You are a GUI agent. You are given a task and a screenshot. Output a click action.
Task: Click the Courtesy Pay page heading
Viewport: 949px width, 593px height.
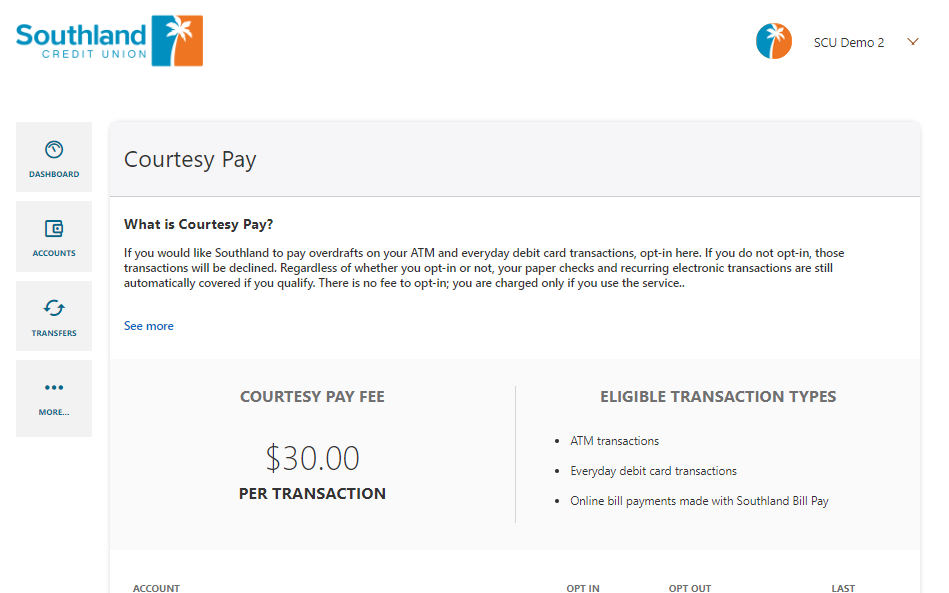pyautogui.click(x=190, y=160)
